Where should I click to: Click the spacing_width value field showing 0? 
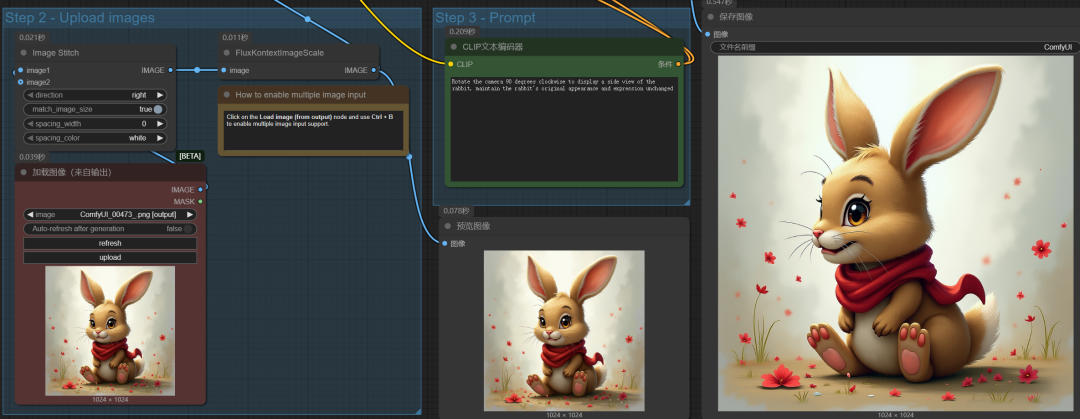coord(95,124)
